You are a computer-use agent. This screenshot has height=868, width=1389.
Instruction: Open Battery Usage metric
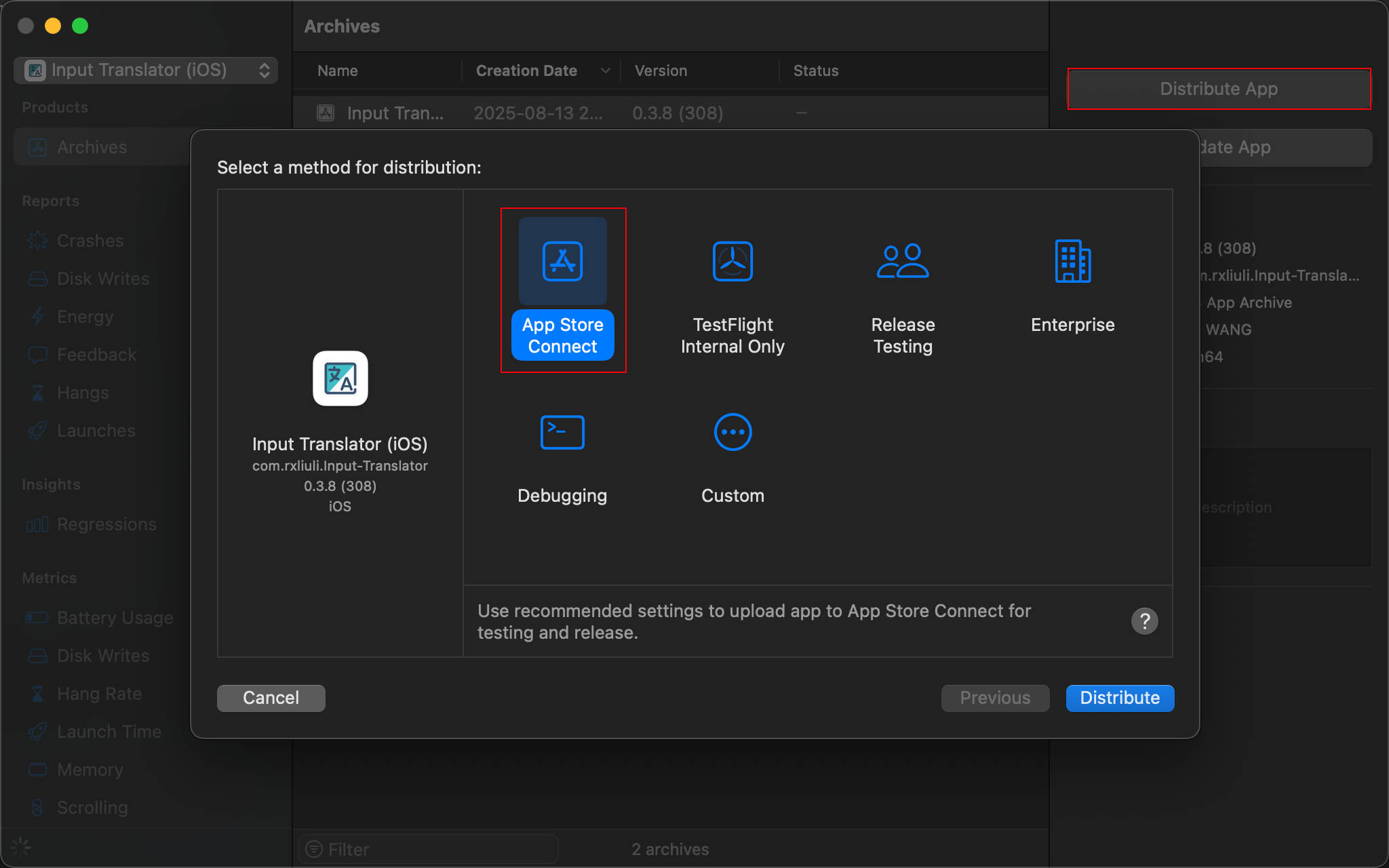pos(115,618)
